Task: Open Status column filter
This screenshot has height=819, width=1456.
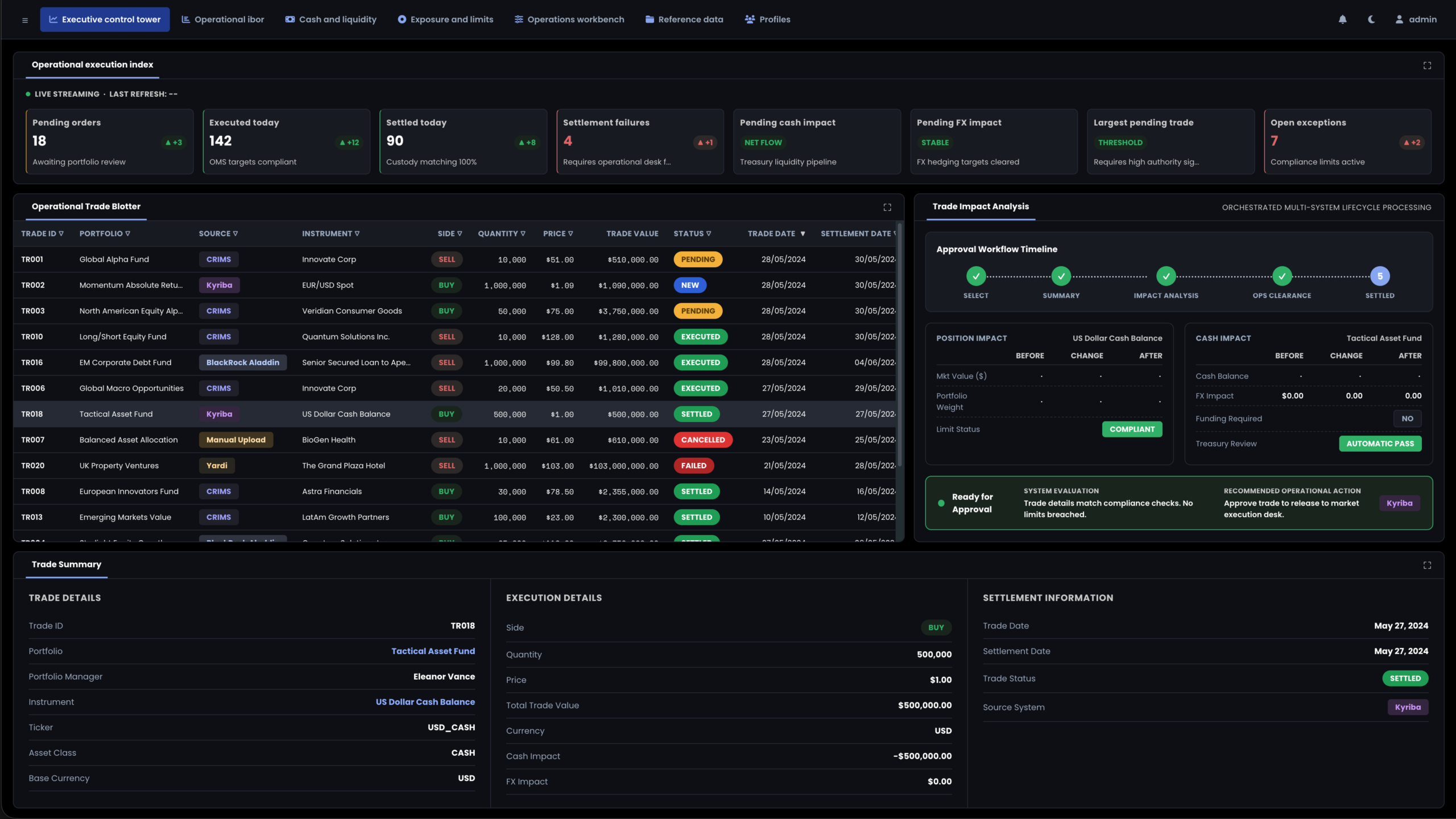Action: [708, 234]
